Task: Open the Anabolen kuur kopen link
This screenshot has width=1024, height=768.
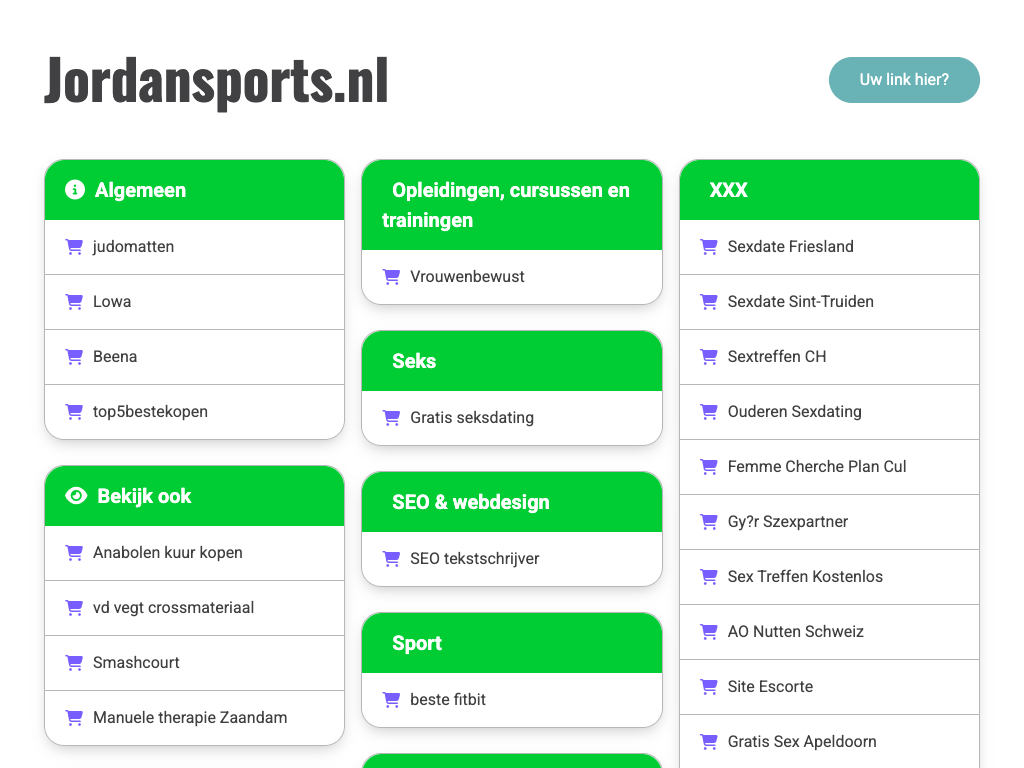Action: [x=167, y=553]
